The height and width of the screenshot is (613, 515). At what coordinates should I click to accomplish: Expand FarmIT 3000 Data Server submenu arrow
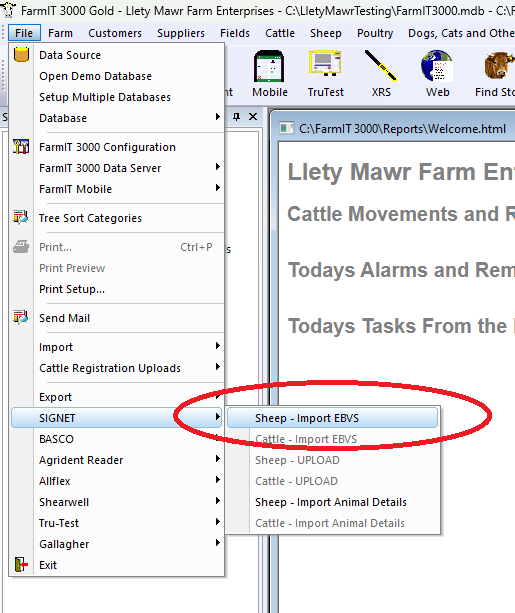click(x=218, y=167)
